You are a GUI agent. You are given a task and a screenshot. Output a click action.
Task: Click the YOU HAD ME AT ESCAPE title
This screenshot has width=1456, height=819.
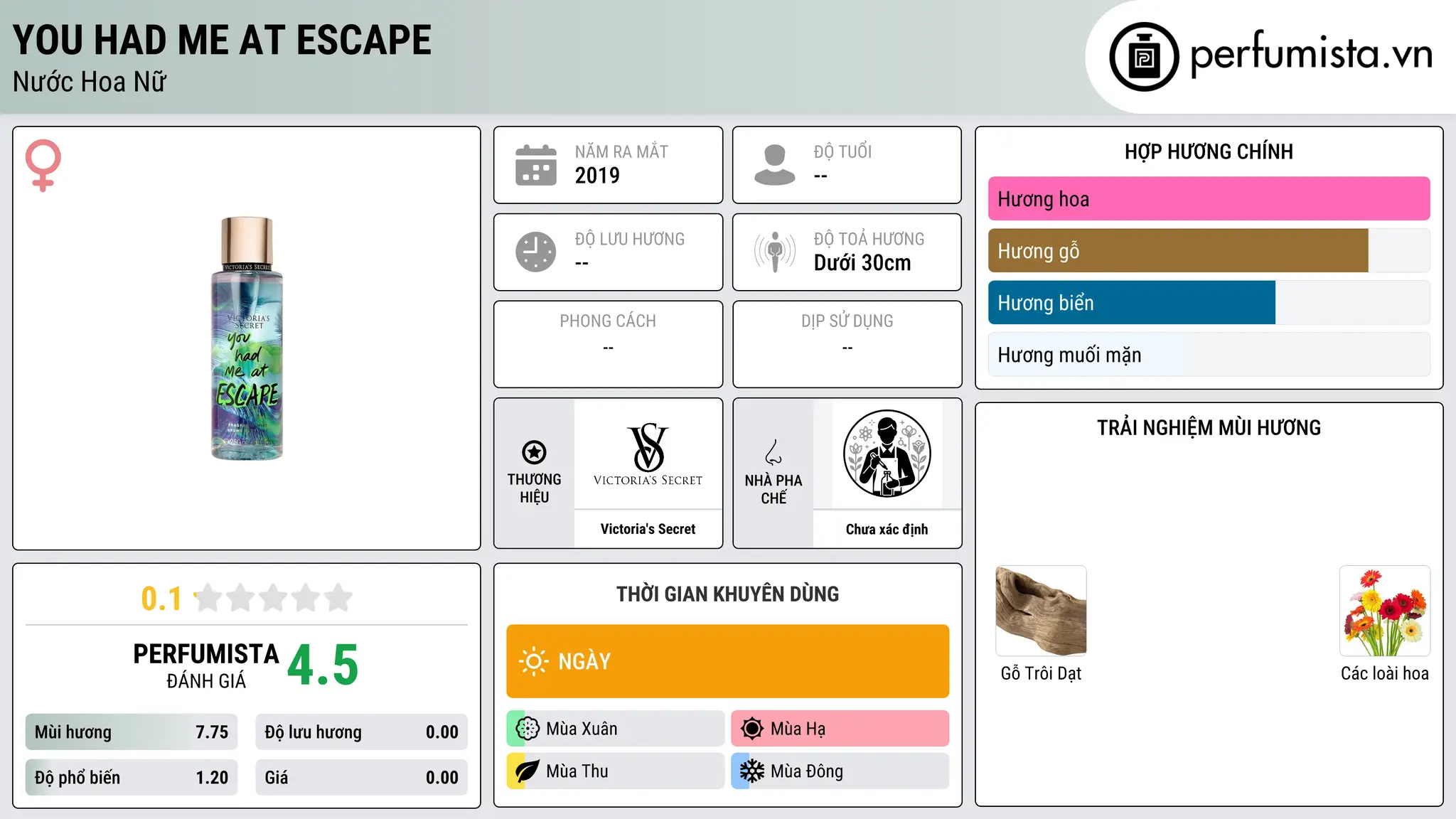click(222, 40)
